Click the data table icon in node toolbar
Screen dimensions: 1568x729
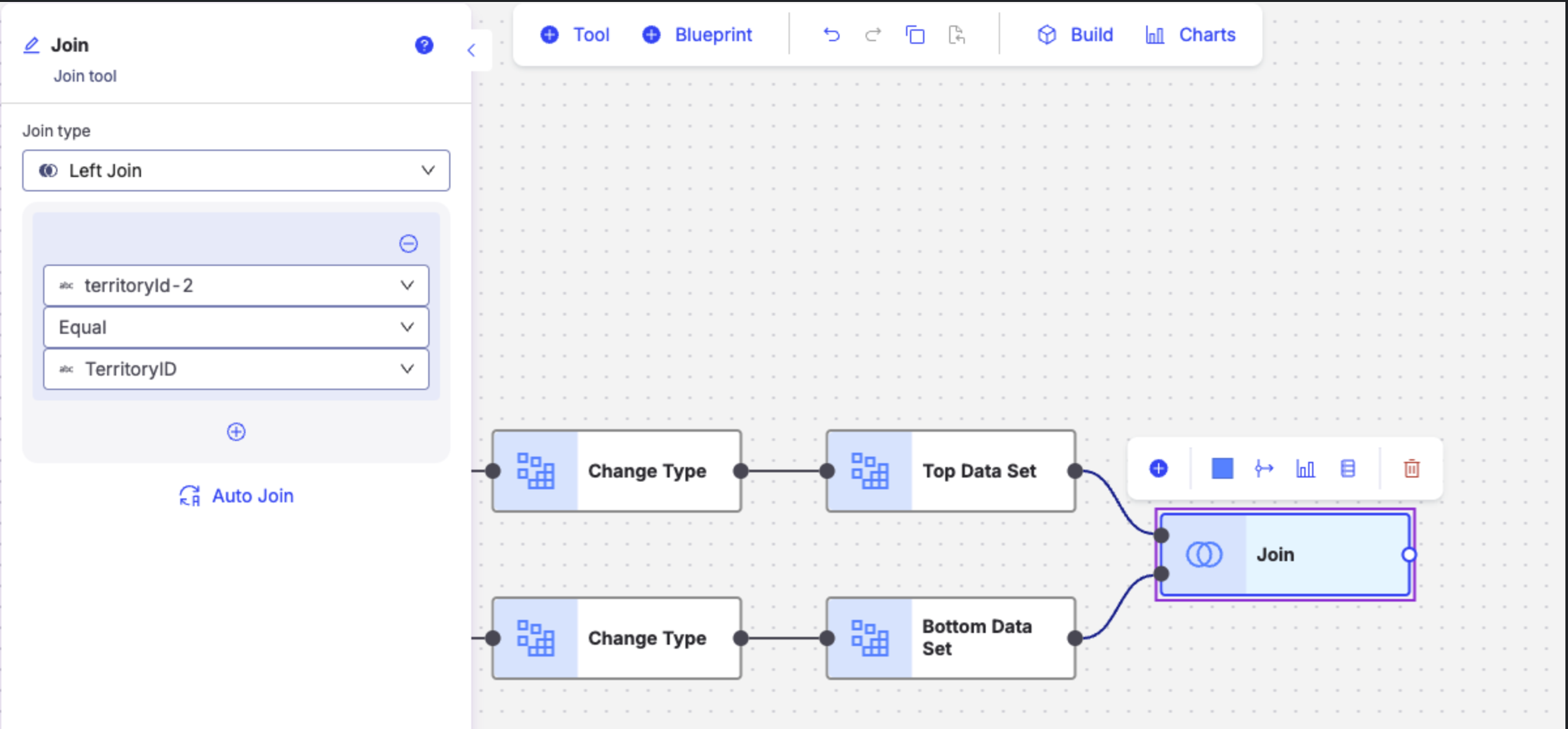point(1347,468)
